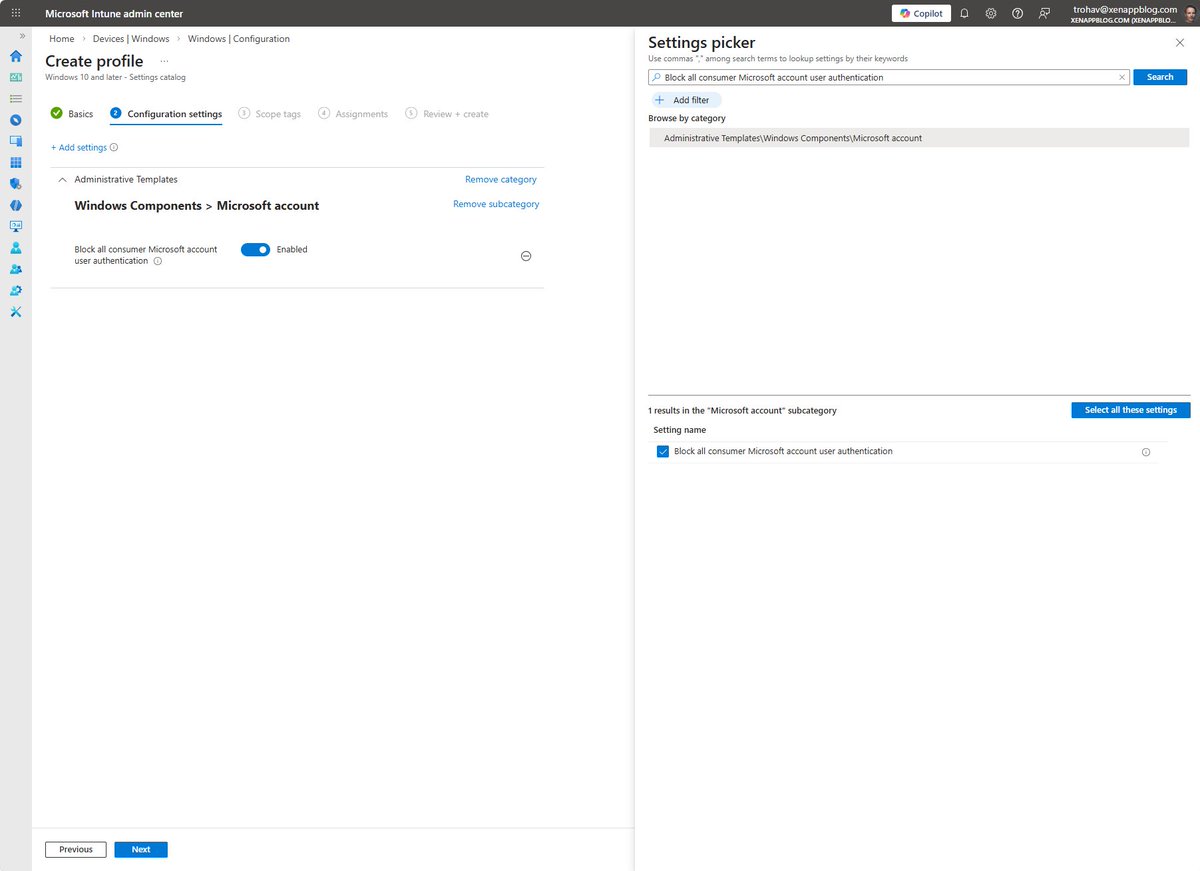Viewport: 1200px width, 871px height.
Task: Open Reports monitor icon in sidebar
Action: pos(16,226)
